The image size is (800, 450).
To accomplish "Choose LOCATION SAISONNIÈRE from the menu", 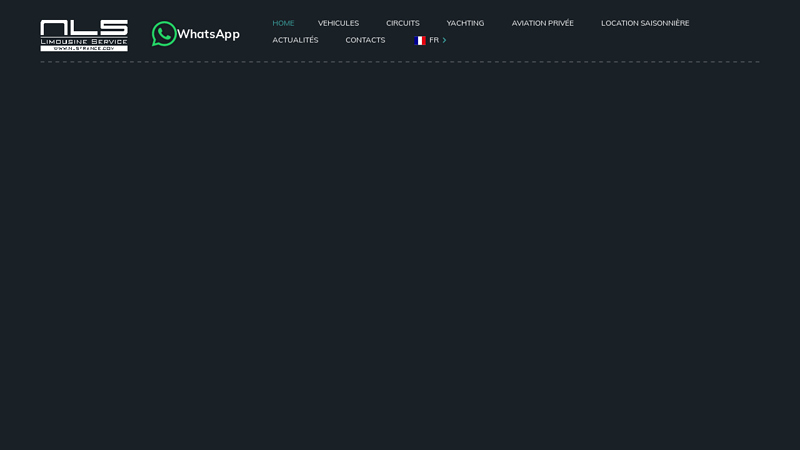I will (x=645, y=23).
